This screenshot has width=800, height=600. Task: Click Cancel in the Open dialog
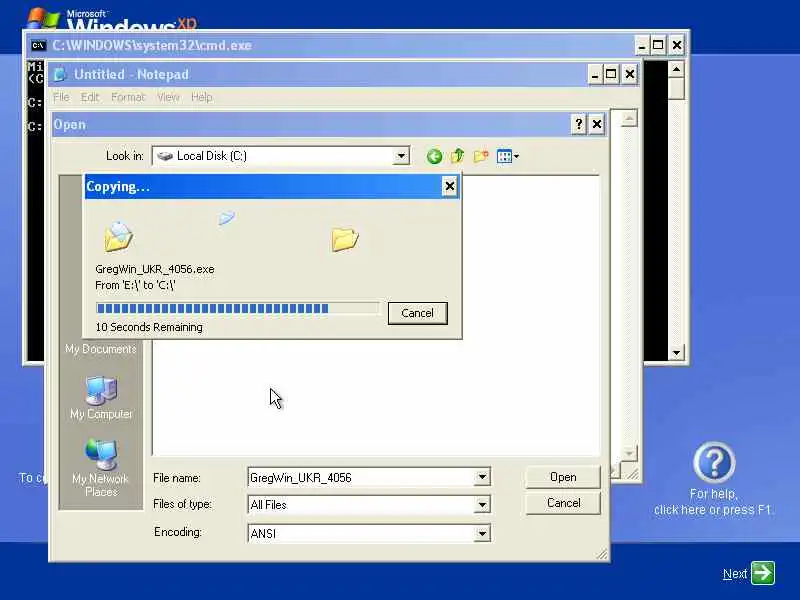(563, 503)
